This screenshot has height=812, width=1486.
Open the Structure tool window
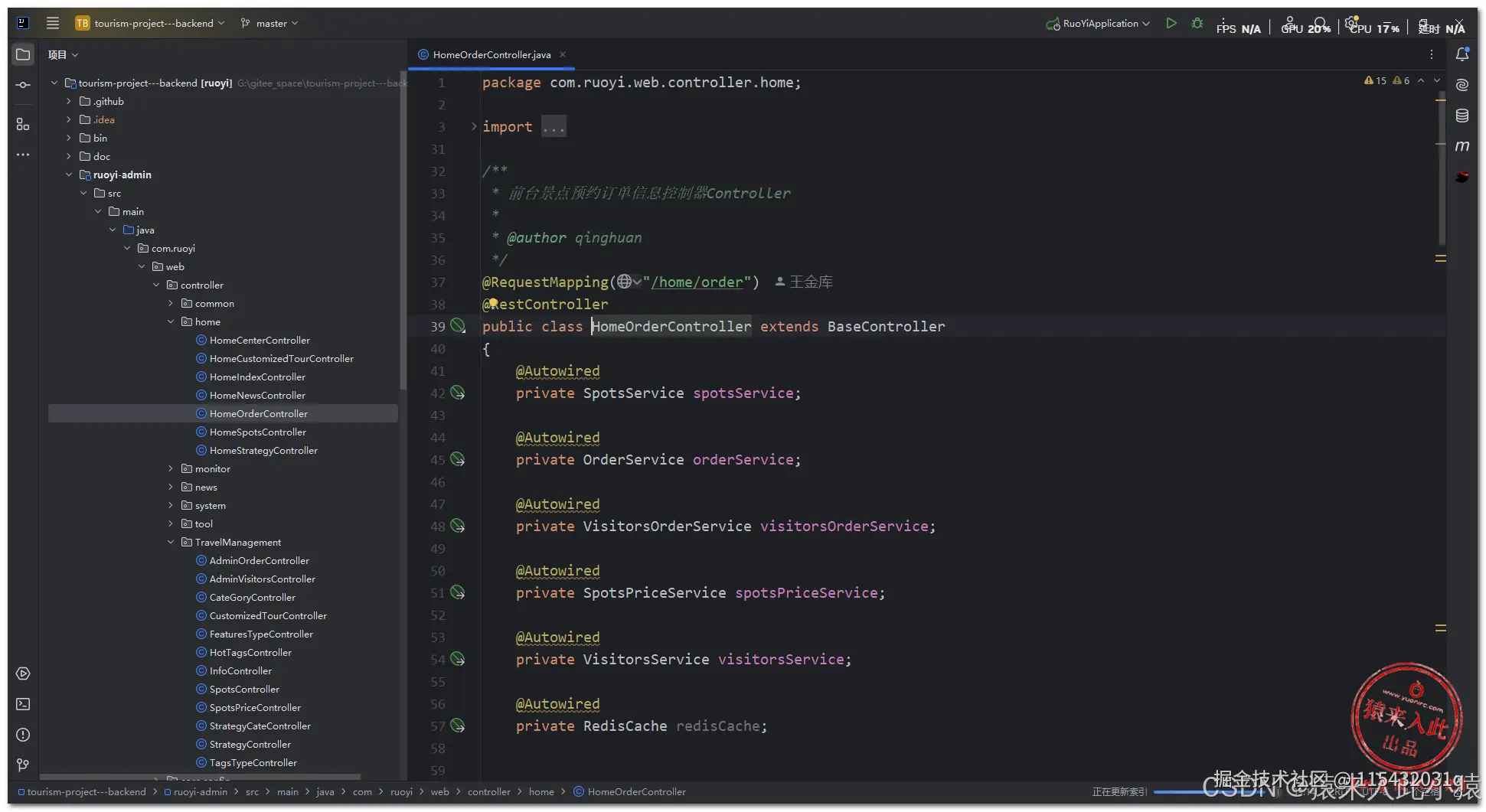coord(23,124)
